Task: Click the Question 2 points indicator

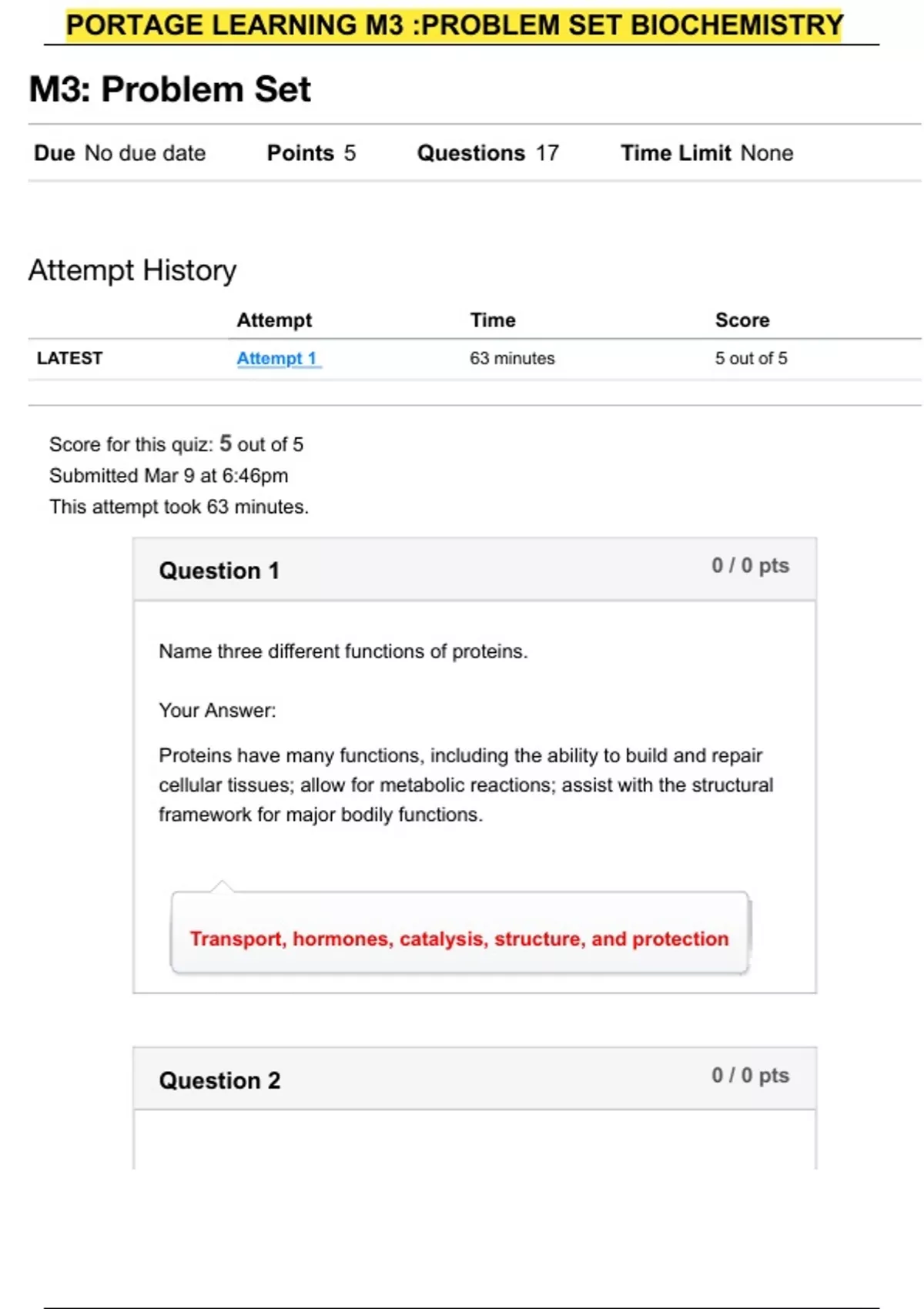Action: click(x=750, y=1076)
